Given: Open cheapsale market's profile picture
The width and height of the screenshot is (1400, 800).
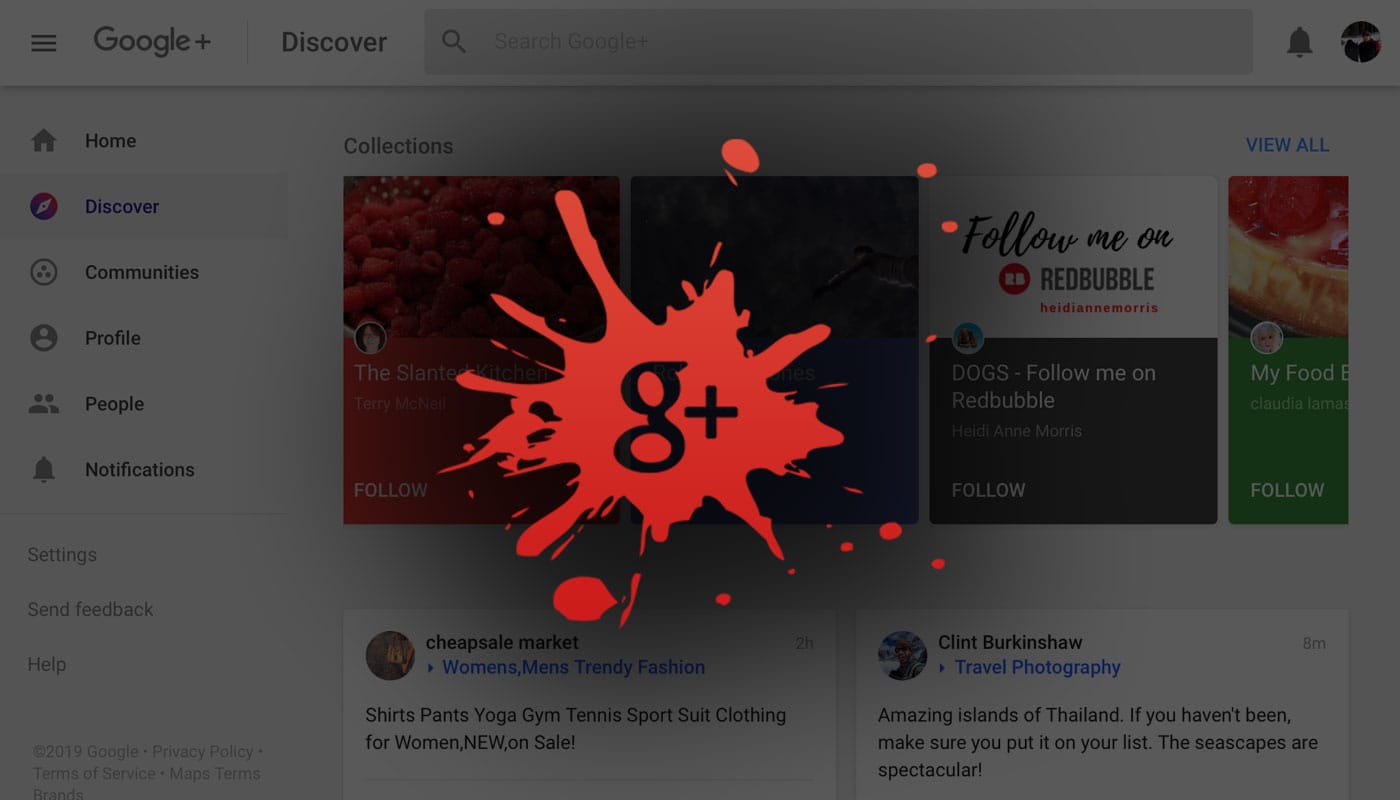Looking at the screenshot, I should coord(390,656).
